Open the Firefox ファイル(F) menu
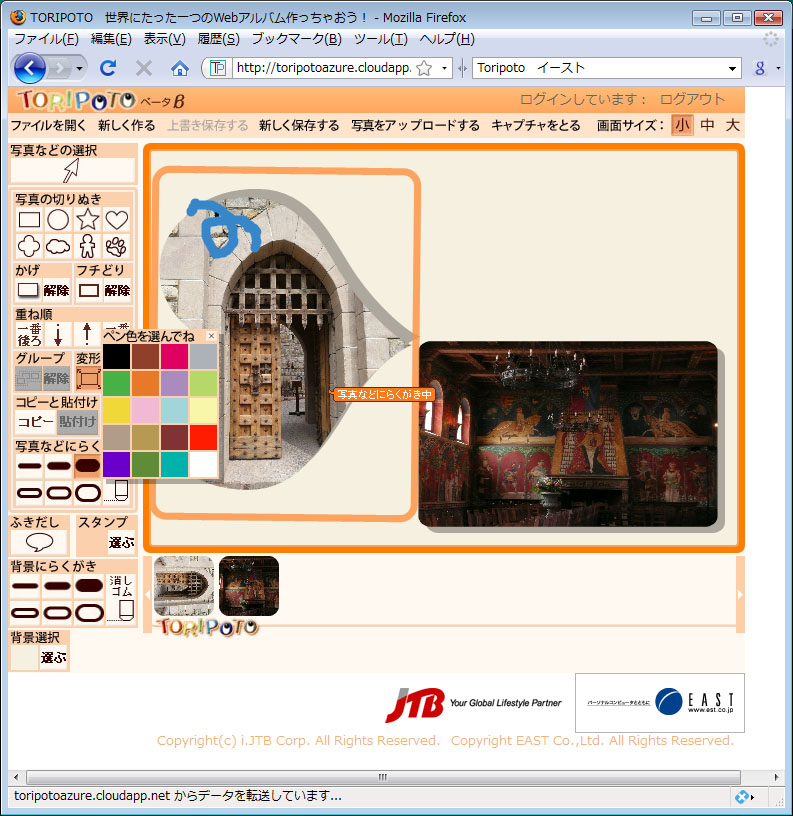The width and height of the screenshot is (793, 816). pos(46,39)
